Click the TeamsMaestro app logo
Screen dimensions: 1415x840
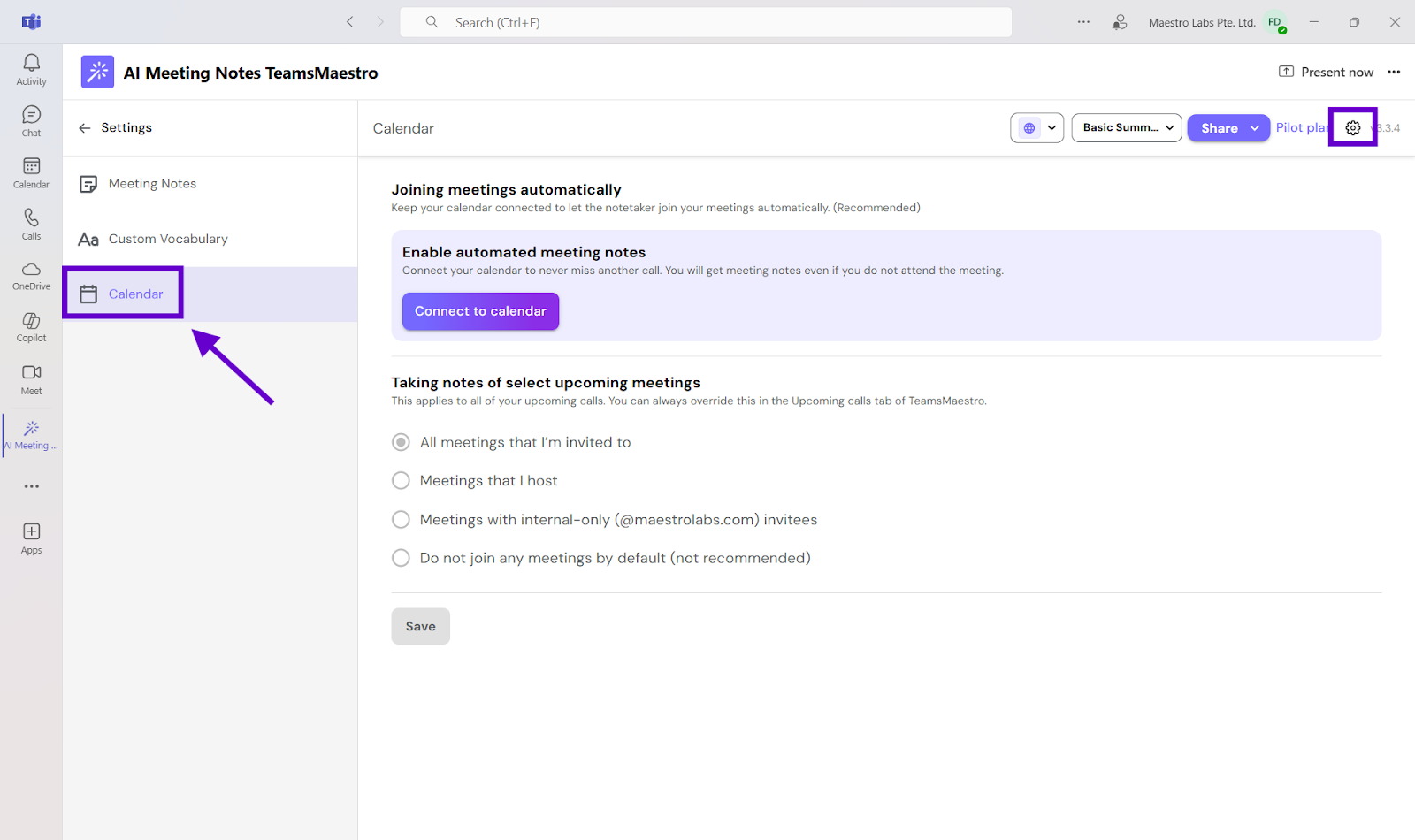click(x=97, y=73)
